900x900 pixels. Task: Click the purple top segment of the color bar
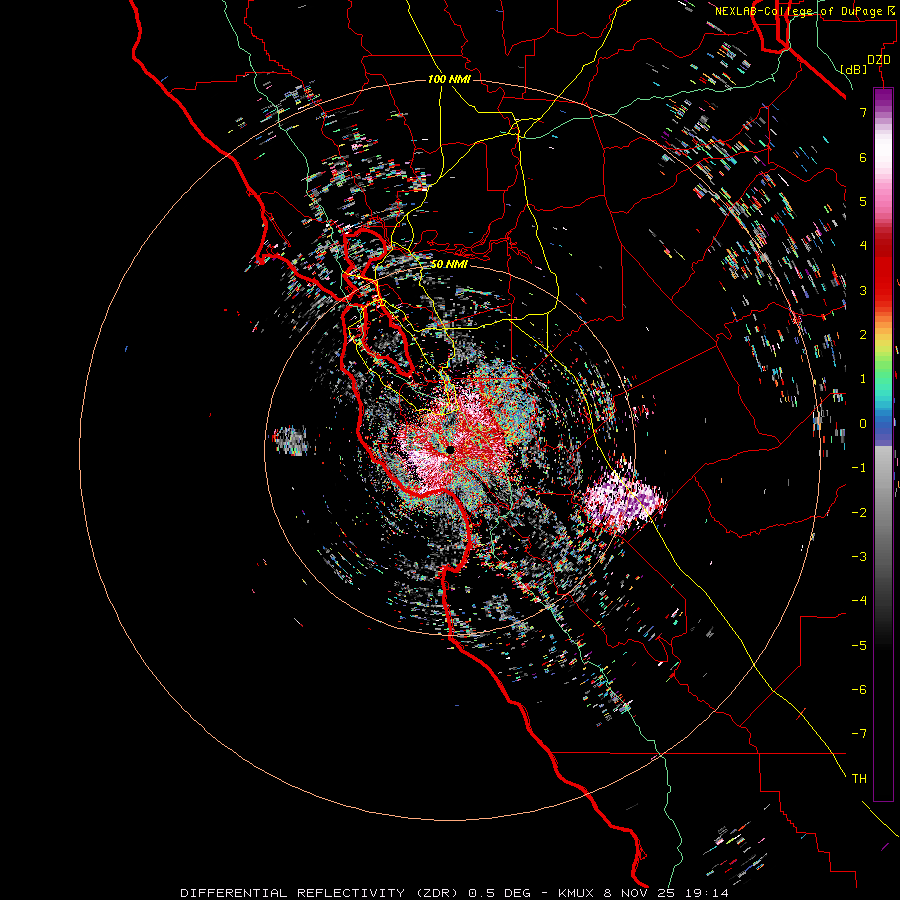click(x=883, y=98)
